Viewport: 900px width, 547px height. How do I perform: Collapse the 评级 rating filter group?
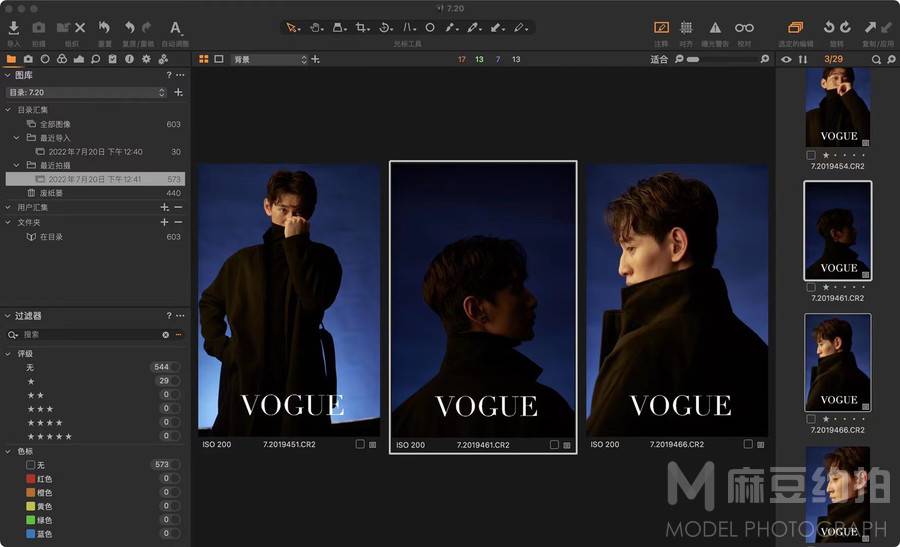pyautogui.click(x=7, y=354)
